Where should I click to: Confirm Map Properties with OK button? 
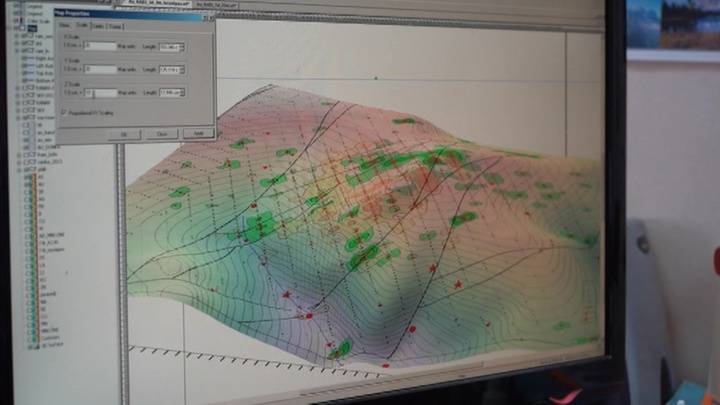pos(124,135)
